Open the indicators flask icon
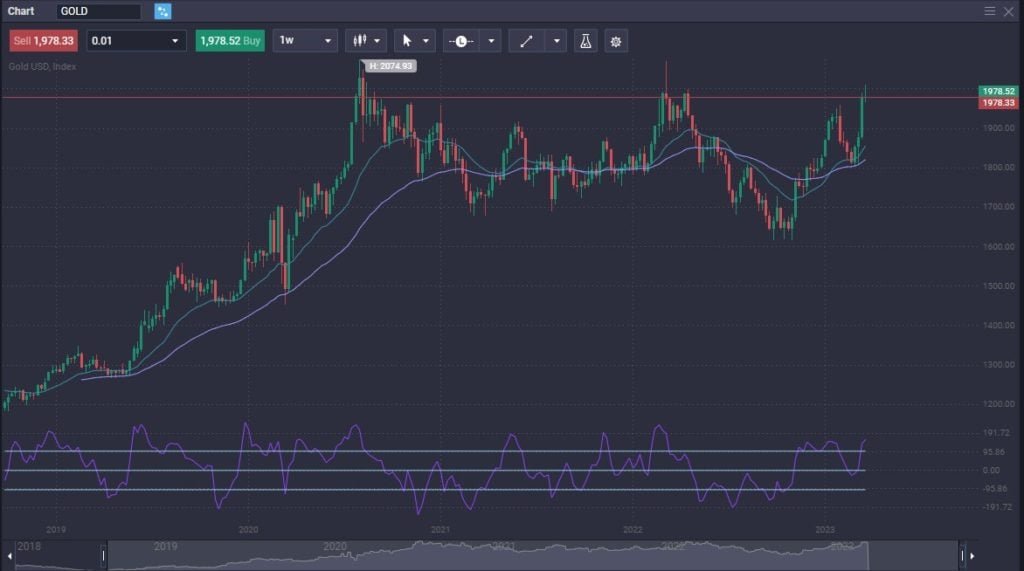 (x=586, y=41)
